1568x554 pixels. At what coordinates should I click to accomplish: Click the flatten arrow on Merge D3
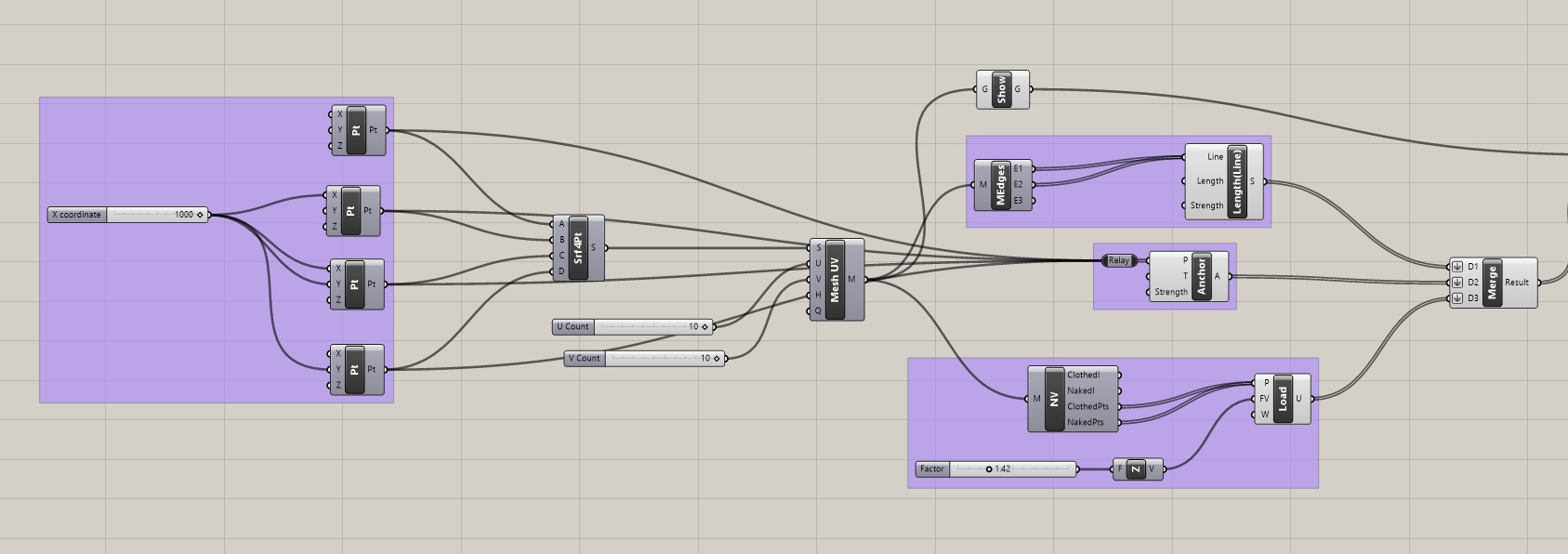pos(1457,298)
